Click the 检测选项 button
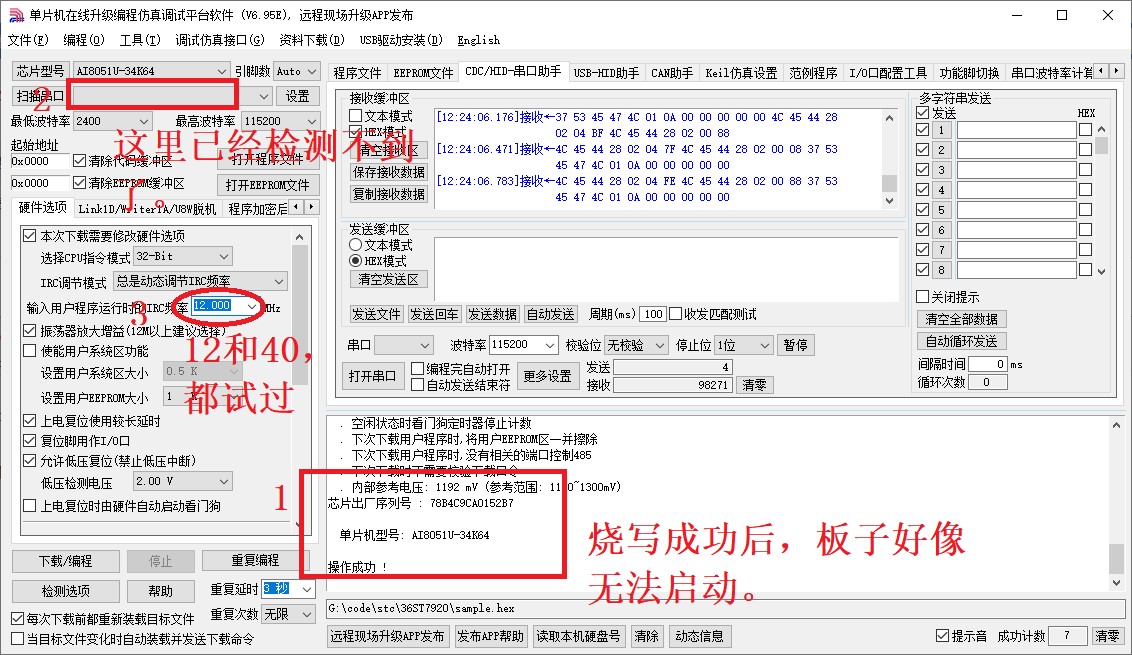This screenshot has width=1132, height=655. [x=65, y=591]
